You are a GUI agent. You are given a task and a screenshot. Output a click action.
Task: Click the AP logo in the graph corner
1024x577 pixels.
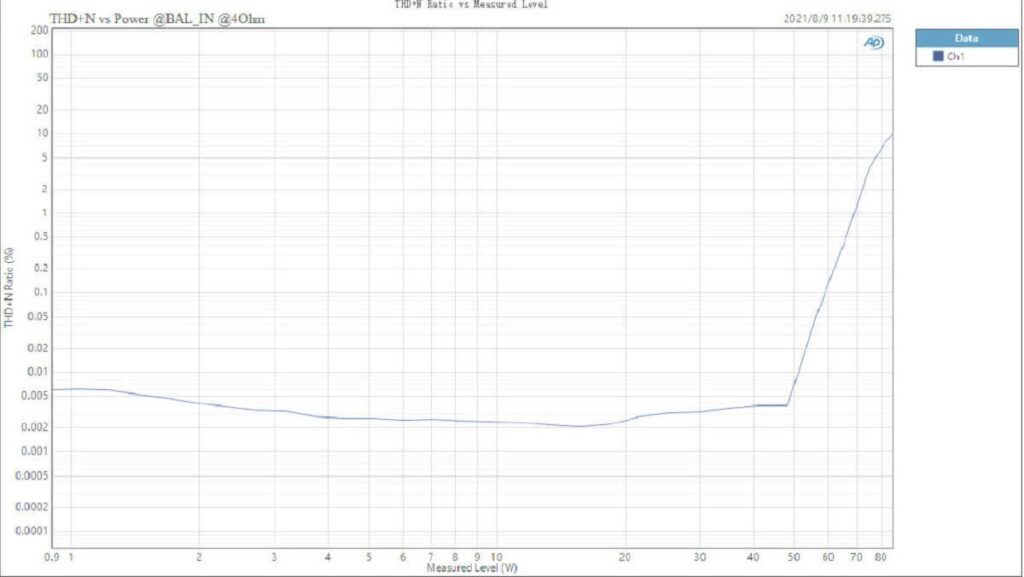873,43
